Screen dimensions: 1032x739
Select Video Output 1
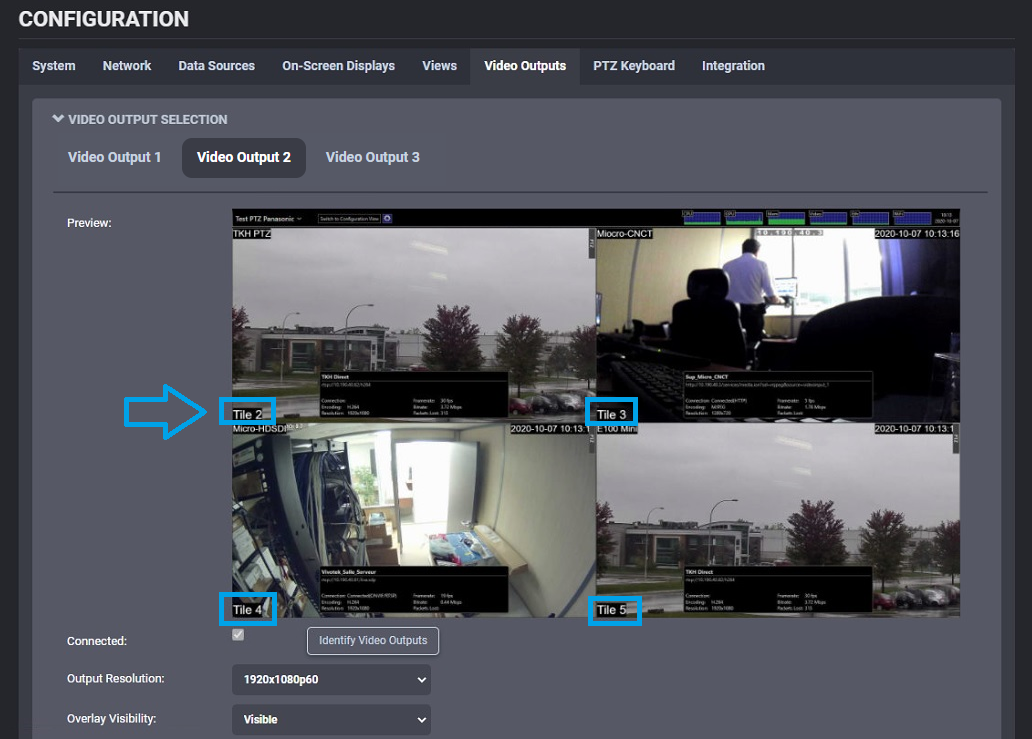click(114, 157)
